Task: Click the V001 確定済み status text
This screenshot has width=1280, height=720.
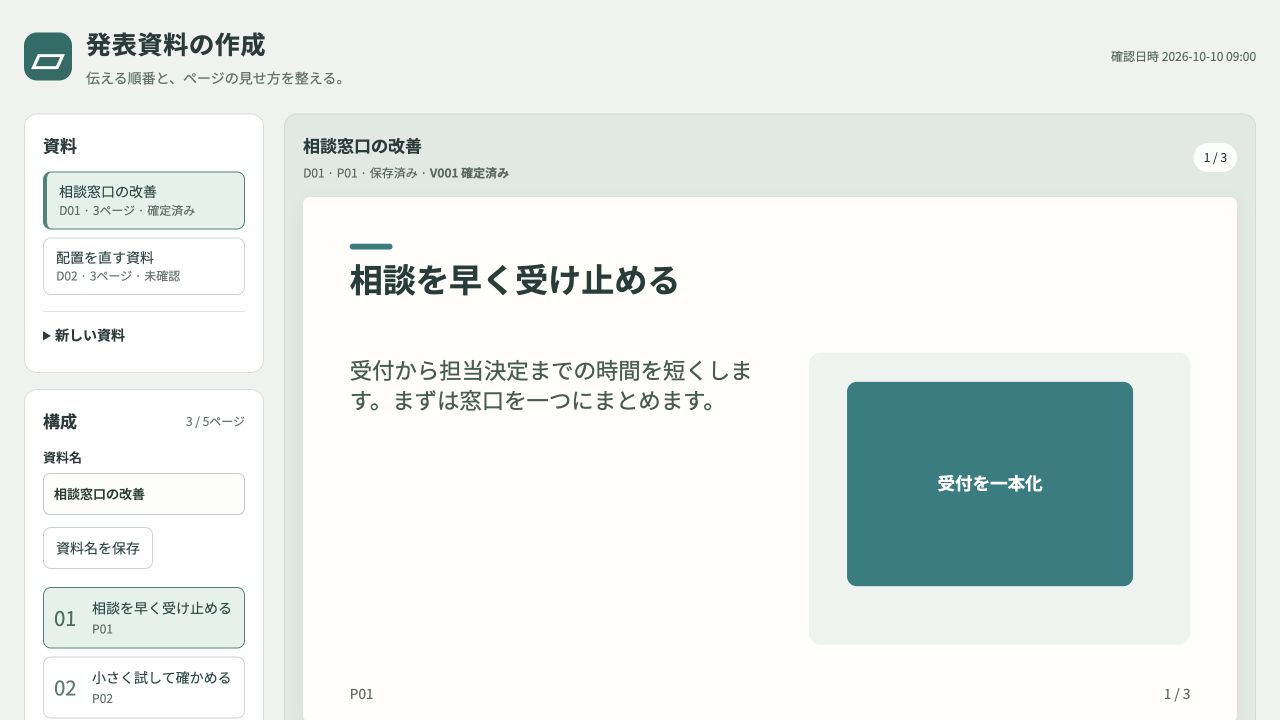Action: point(469,173)
